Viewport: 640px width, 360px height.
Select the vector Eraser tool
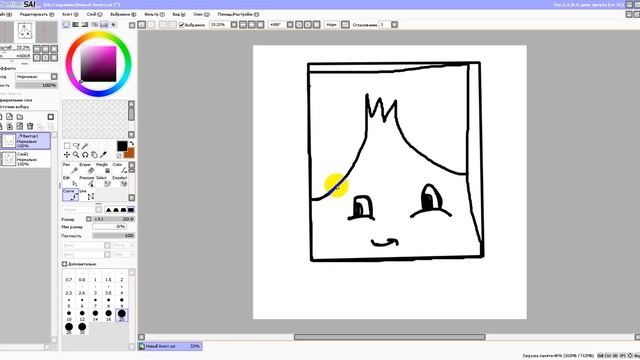pos(87,168)
